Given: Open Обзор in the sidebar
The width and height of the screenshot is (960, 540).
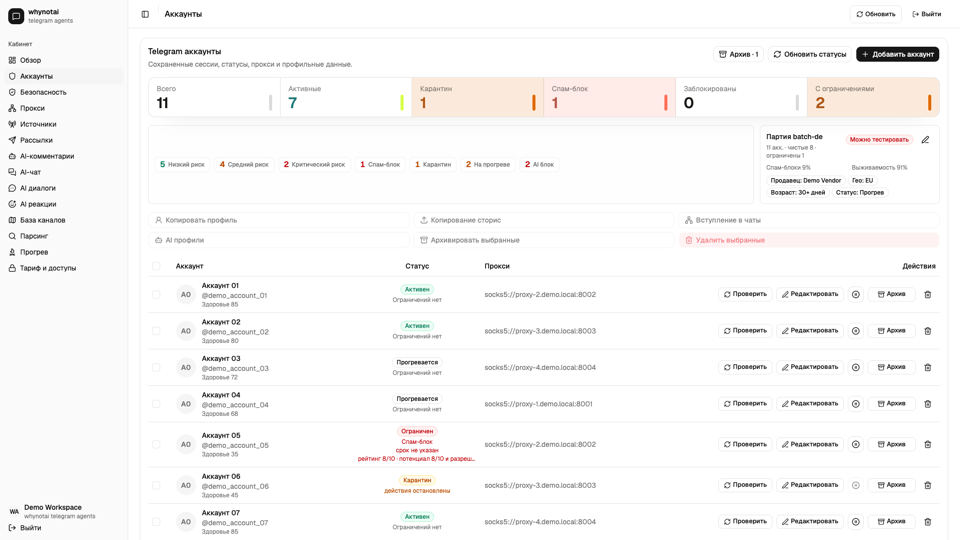Looking at the screenshot, I should pyautogui.click(x=64, y=60).
